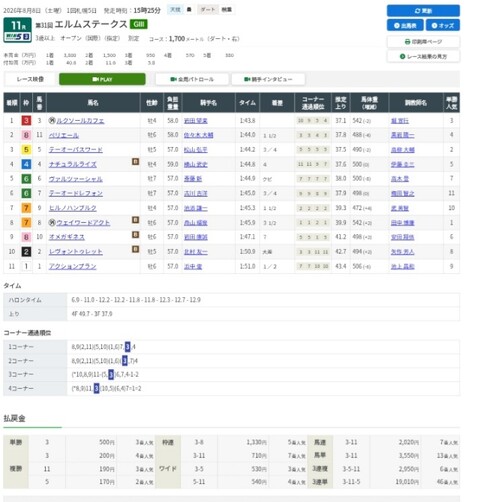Click the pink frame 8 badge for ペリエール
Image resolution: width=480 pixels, height=502 pixels.
point(26,135)
